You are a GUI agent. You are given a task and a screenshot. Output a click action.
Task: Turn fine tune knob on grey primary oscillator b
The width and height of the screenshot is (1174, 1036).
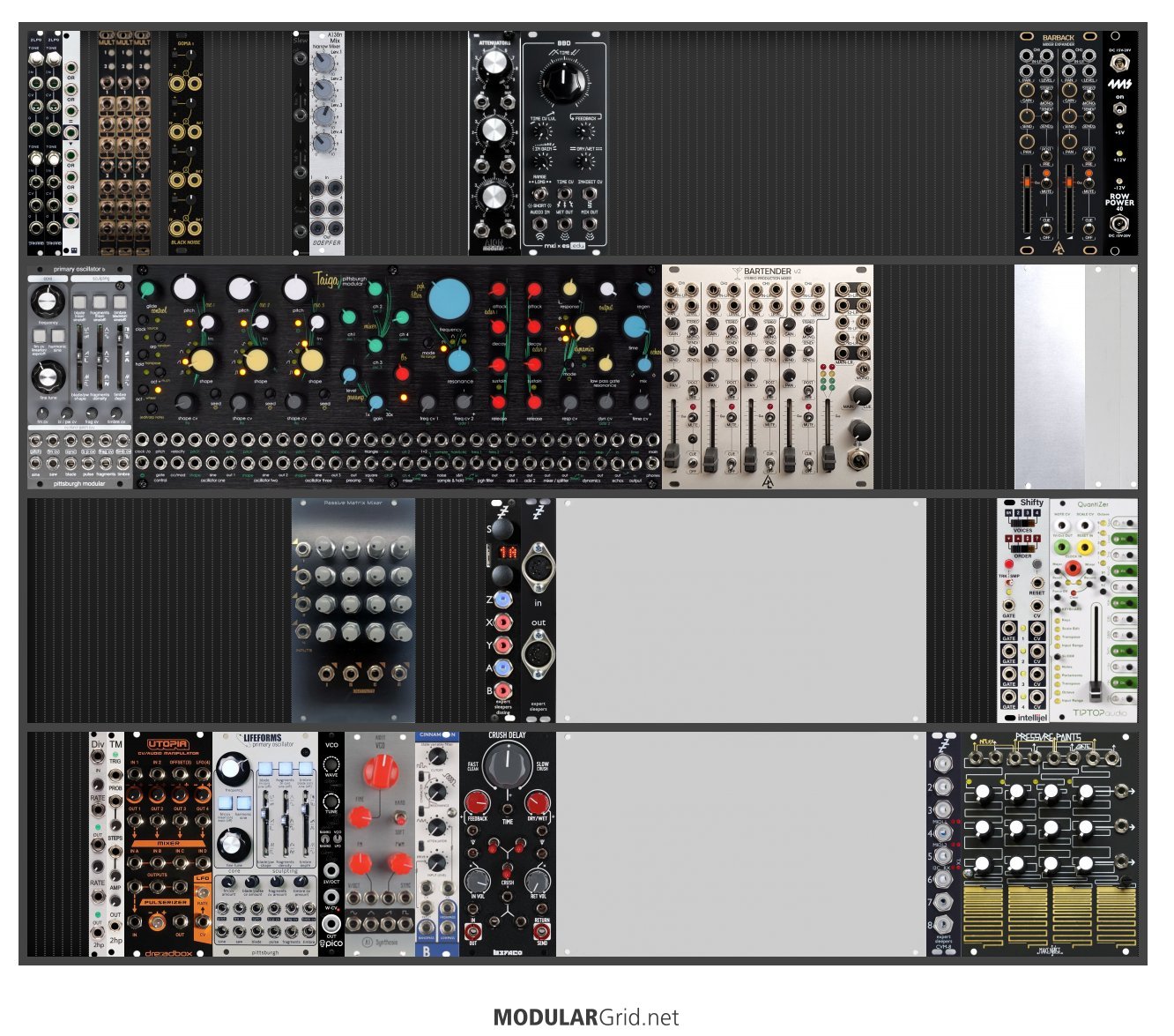click(x=48, y=378)
